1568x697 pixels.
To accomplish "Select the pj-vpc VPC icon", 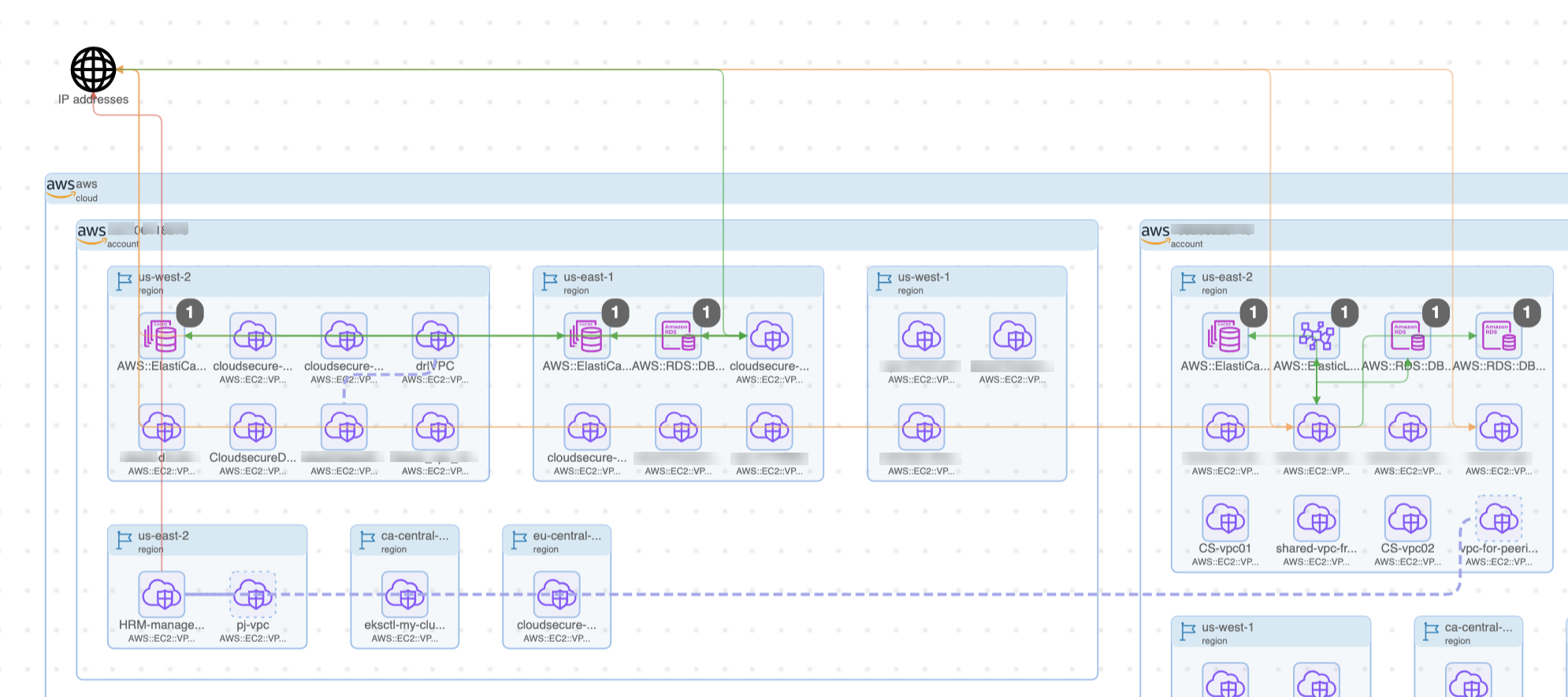I will [x=253, y=594].
